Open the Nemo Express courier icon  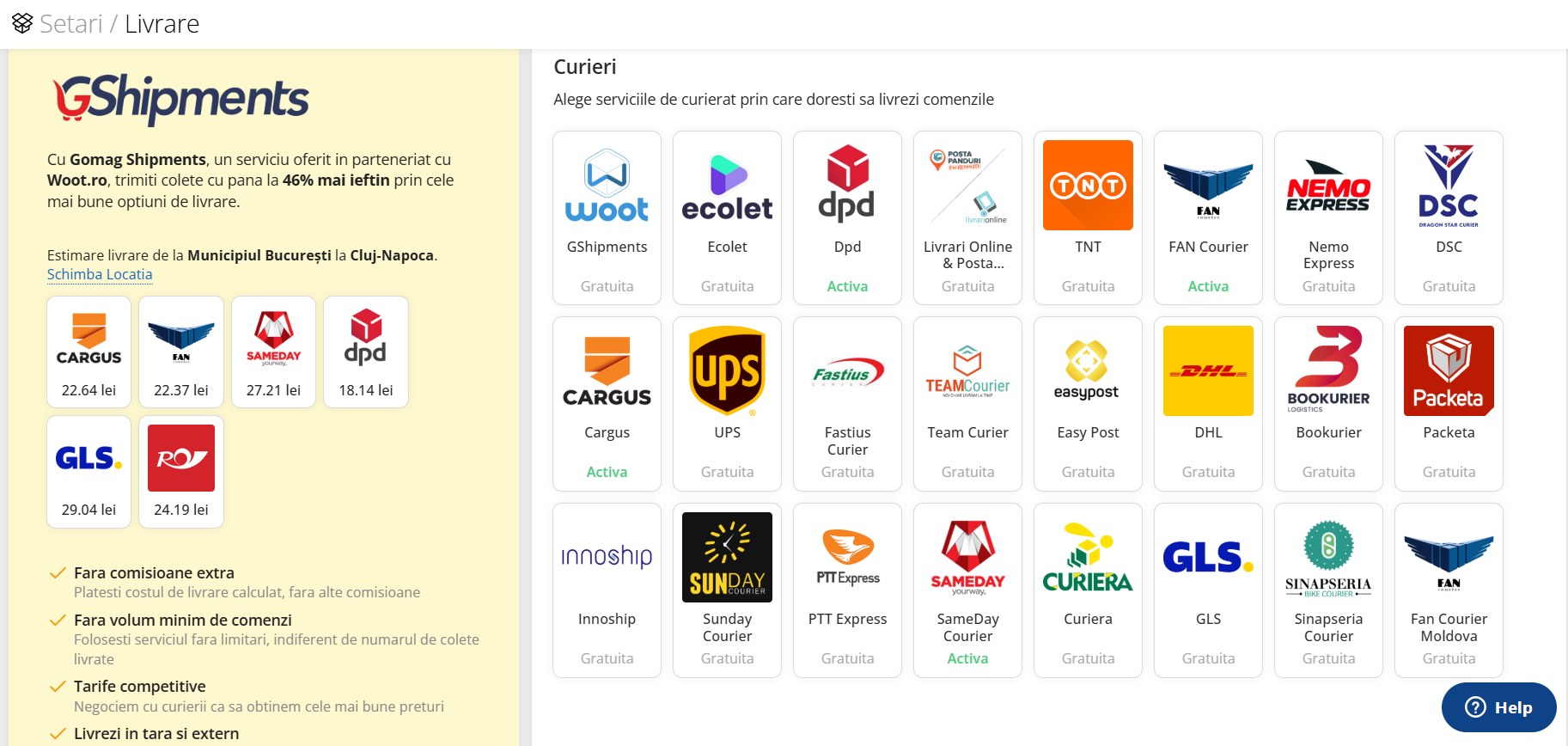1328,186
